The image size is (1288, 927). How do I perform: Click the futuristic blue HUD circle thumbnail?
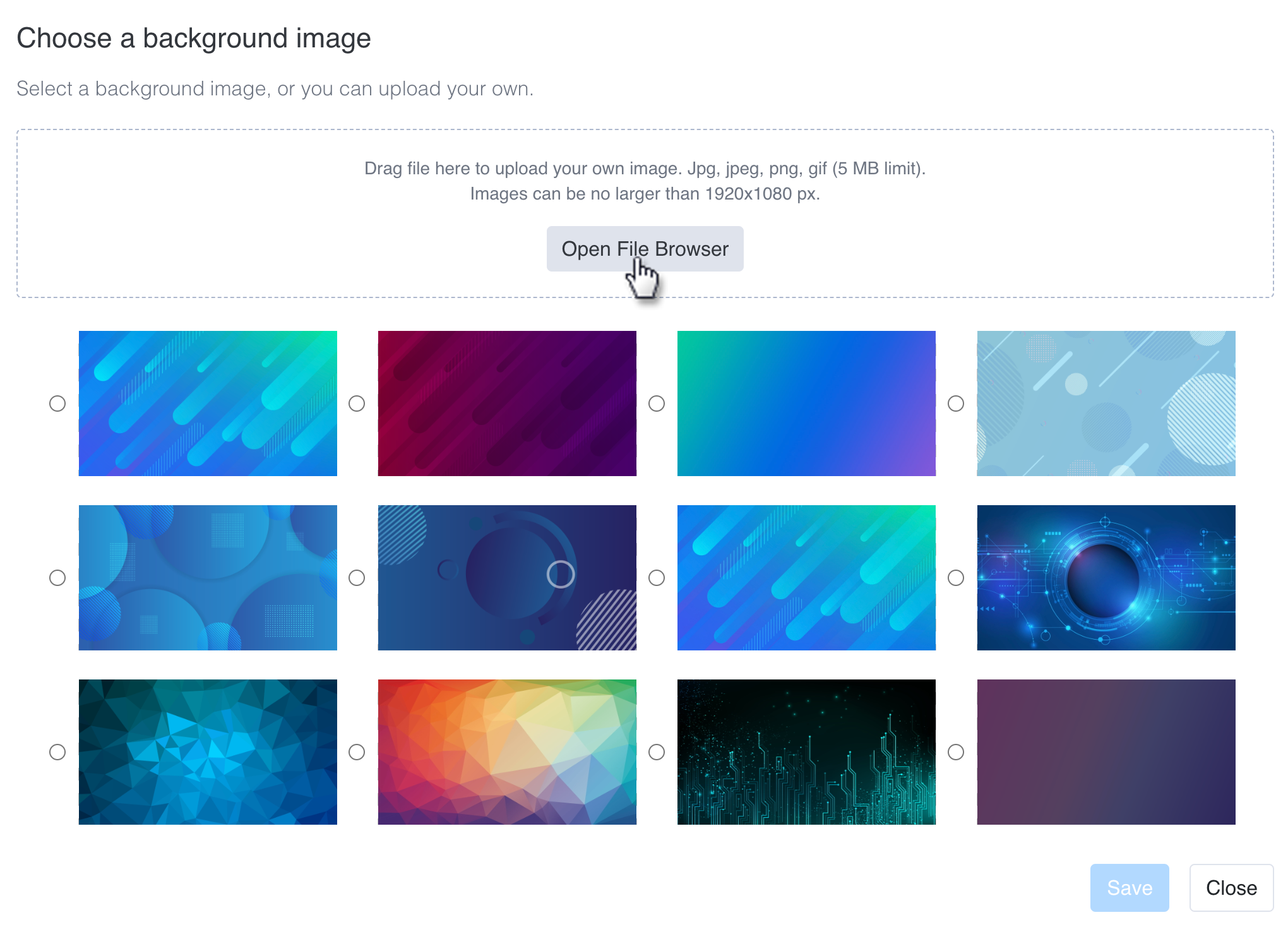[1106, 578]
